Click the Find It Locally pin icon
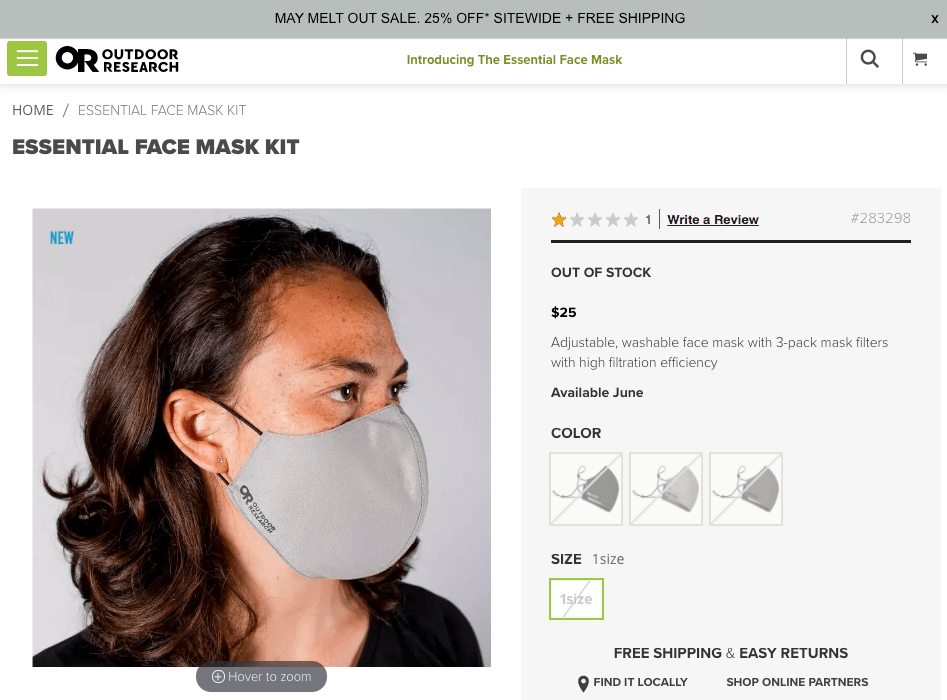The width and height of the screenshot is (947, 700). pos(583,683)
